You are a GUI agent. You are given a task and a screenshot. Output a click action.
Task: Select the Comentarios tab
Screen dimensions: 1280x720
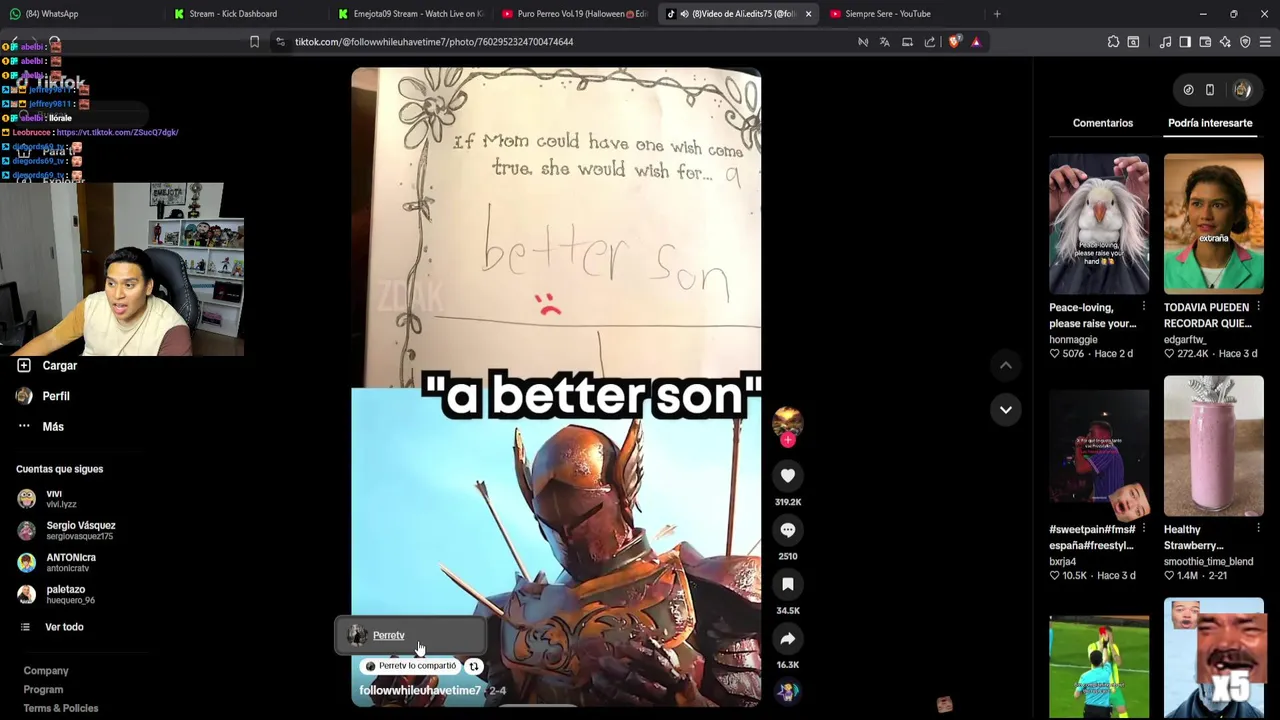[1103, 123]
